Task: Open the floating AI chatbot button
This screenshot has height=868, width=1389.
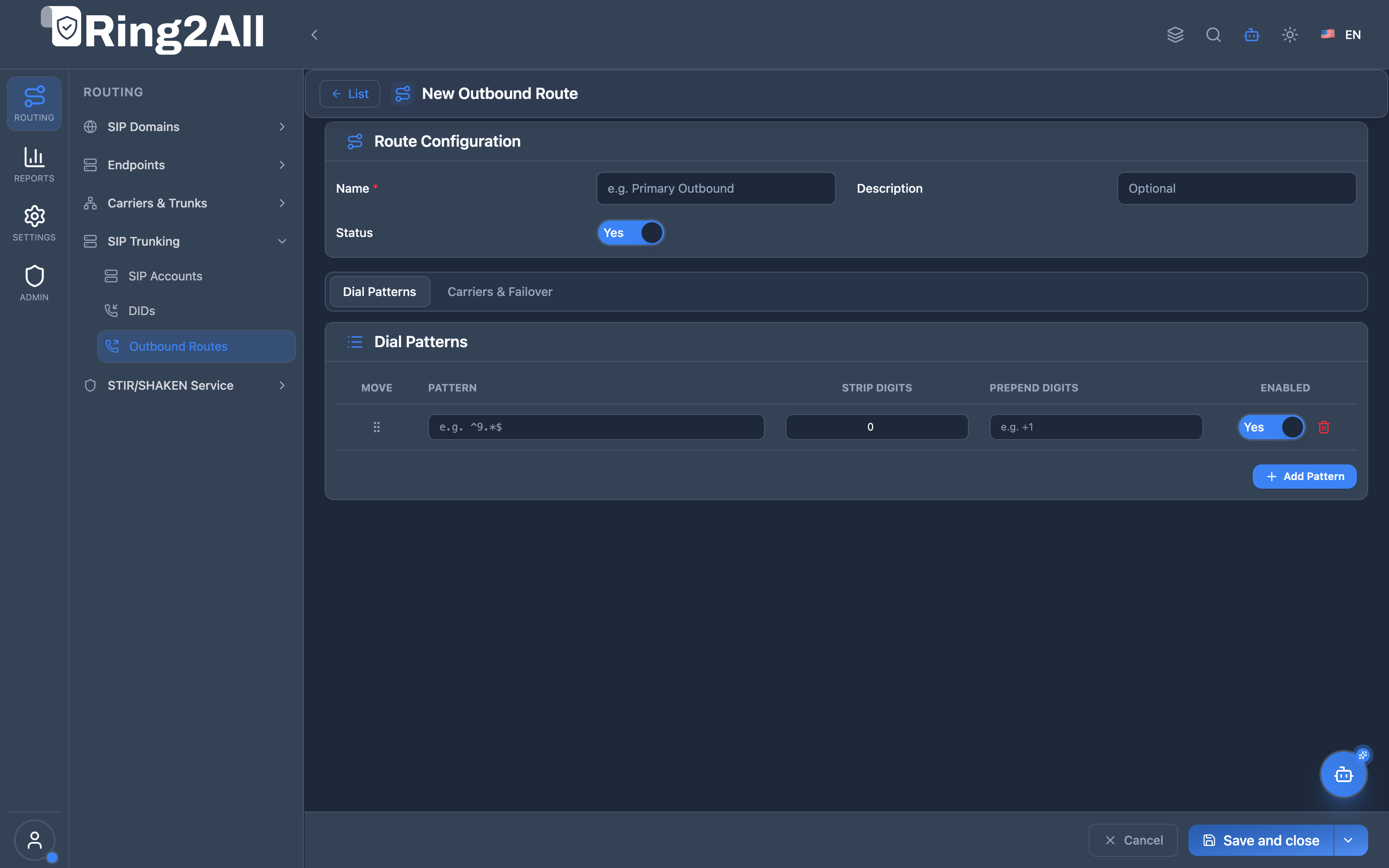Action: [1344, 774]
